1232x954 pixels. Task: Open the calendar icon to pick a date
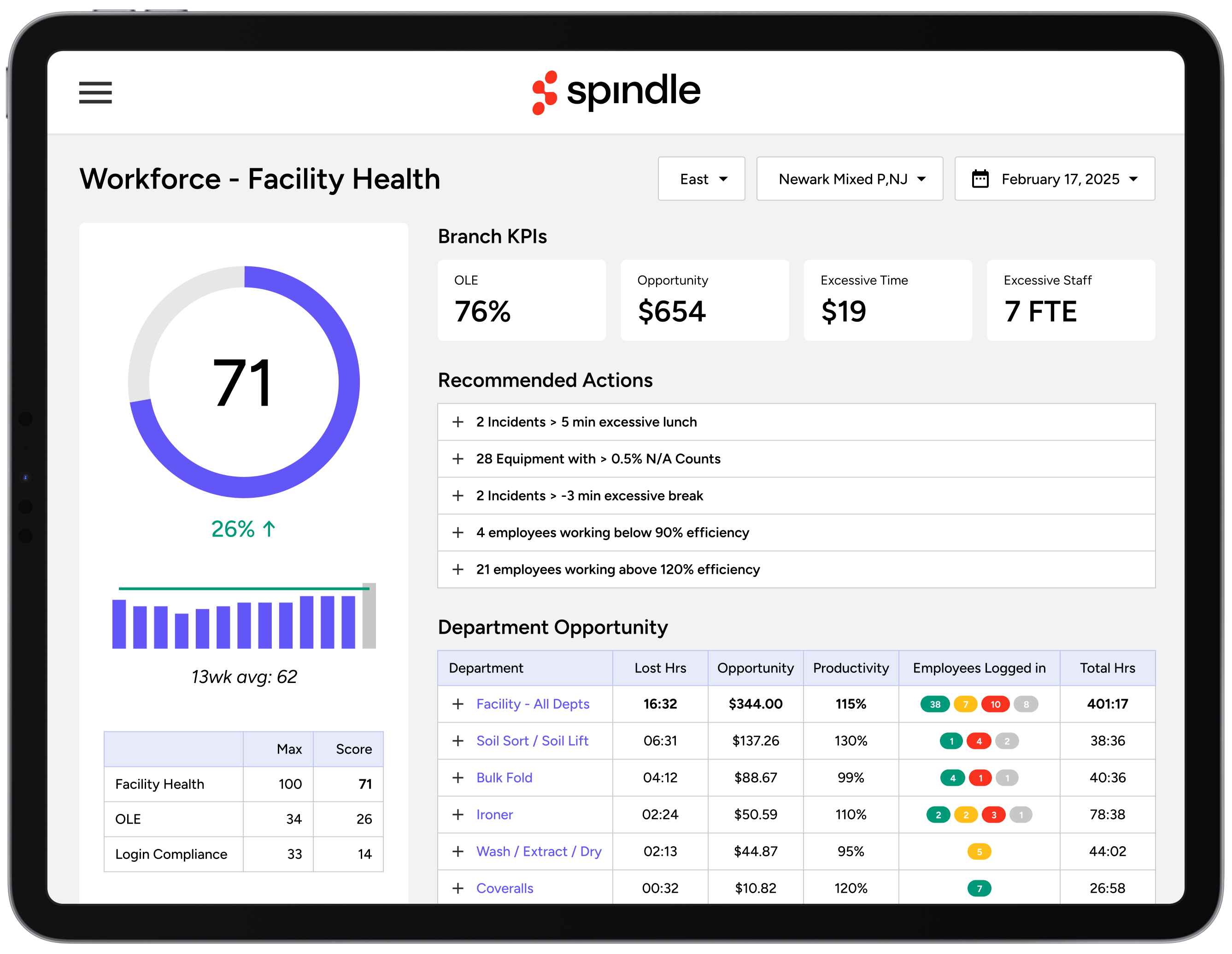(980, 179)
